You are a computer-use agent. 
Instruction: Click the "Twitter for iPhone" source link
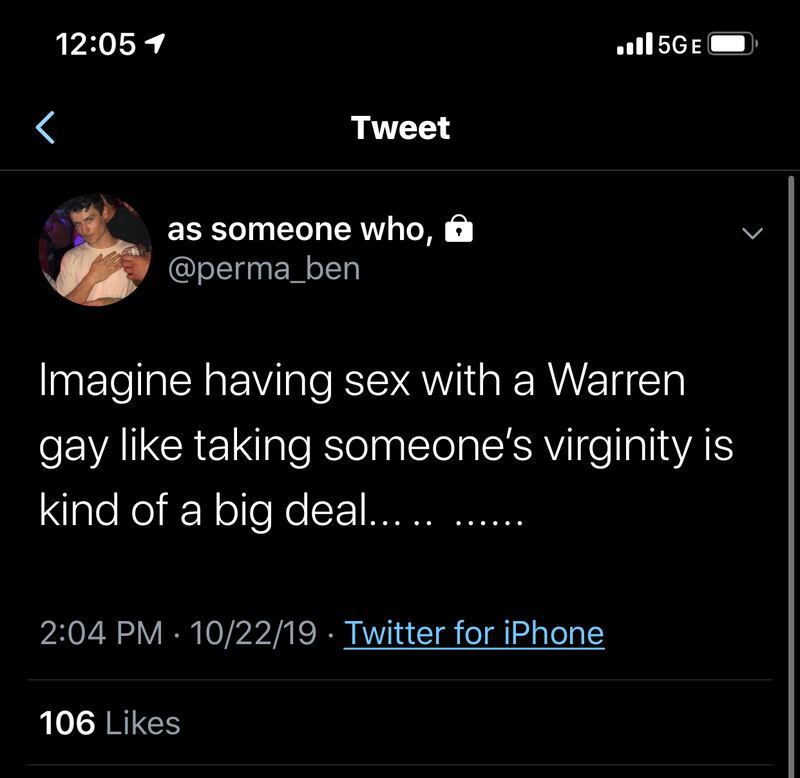coord(474,633)
